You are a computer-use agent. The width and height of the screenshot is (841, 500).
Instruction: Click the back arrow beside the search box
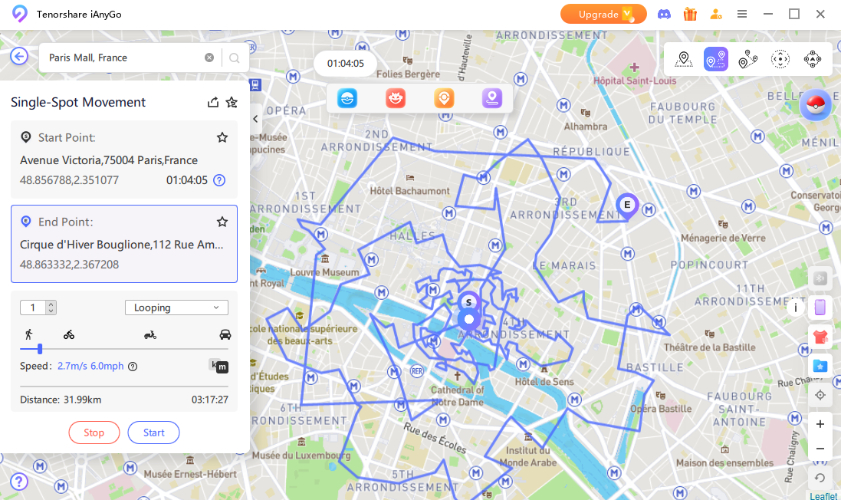(19, 56)
